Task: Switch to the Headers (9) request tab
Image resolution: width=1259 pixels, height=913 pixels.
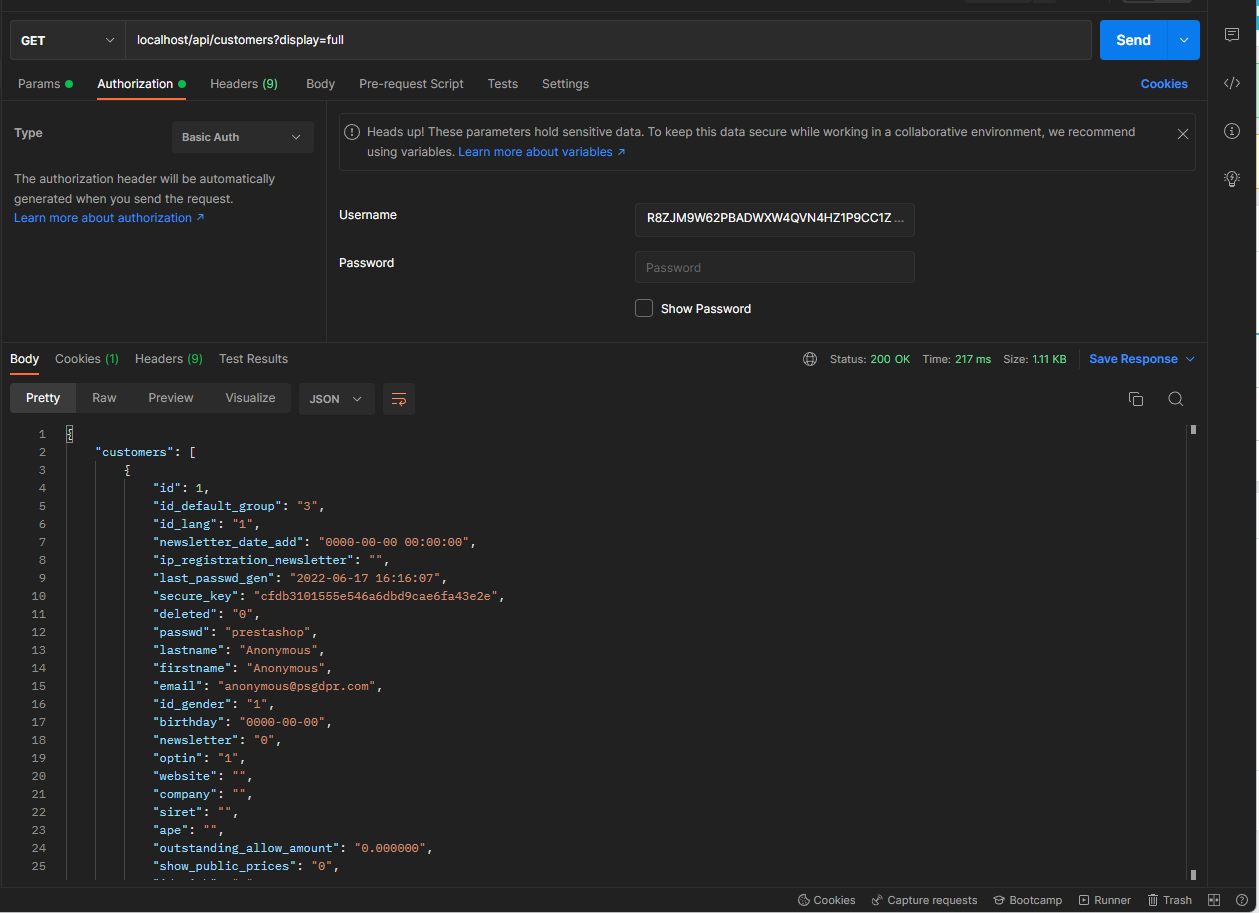Action: pos(243,84)
